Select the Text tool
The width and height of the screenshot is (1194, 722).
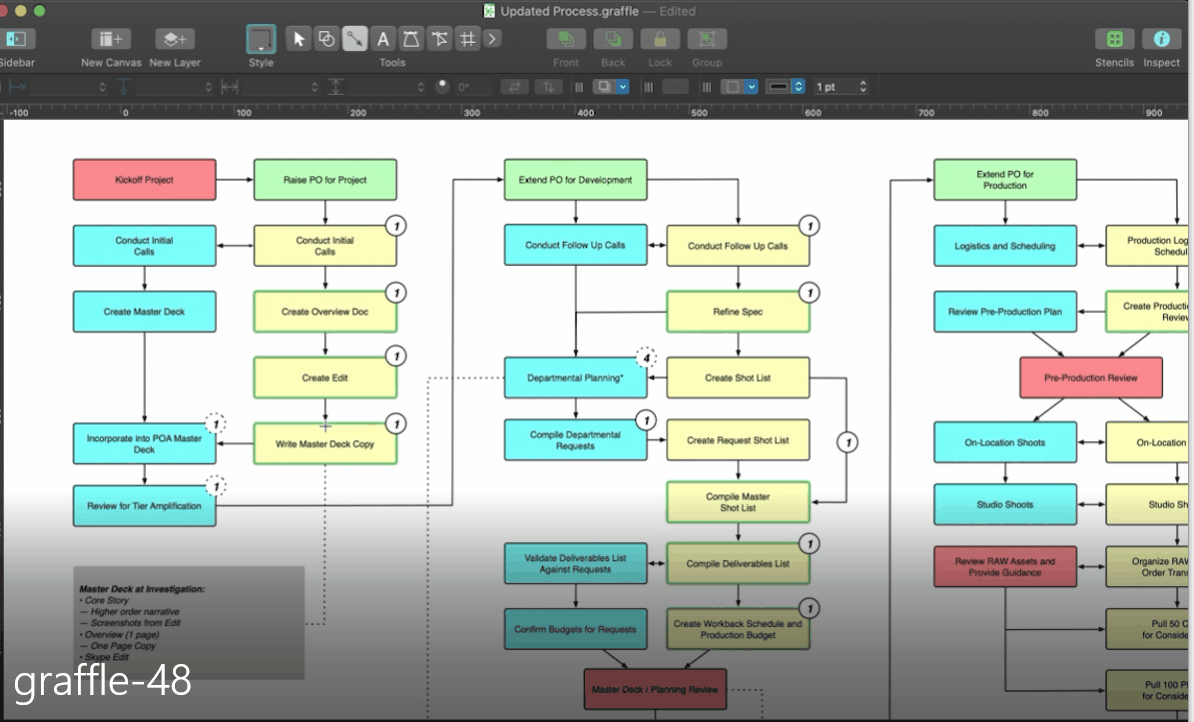(x=383, y=39)
